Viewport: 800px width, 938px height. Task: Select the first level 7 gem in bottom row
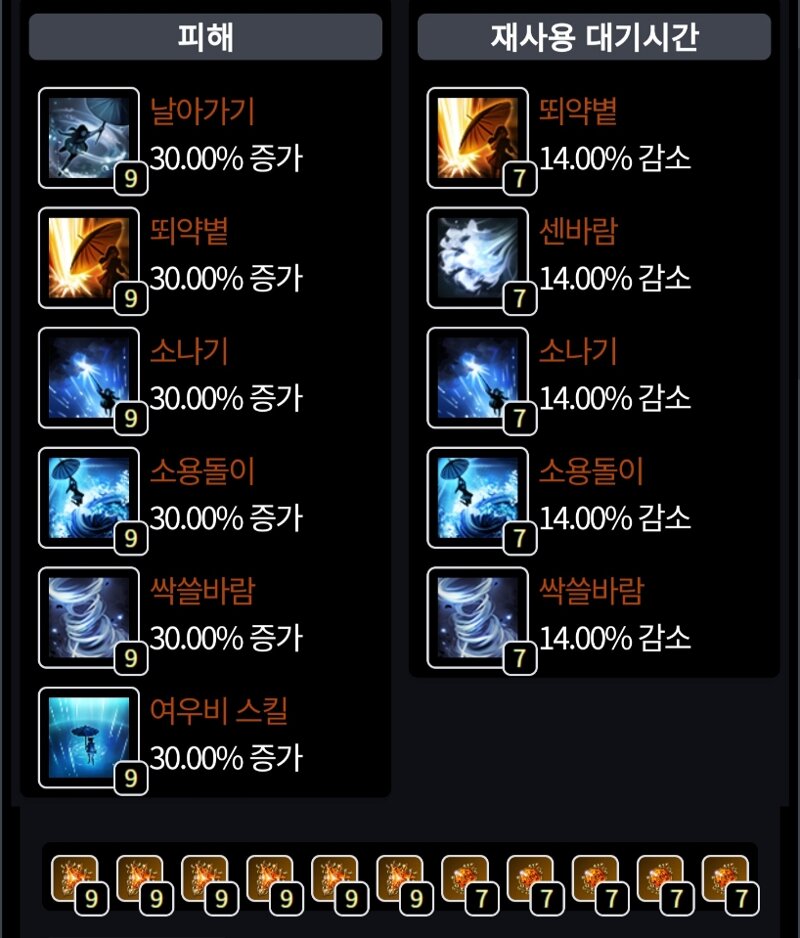pyautogui.click(x=469, y=884)
